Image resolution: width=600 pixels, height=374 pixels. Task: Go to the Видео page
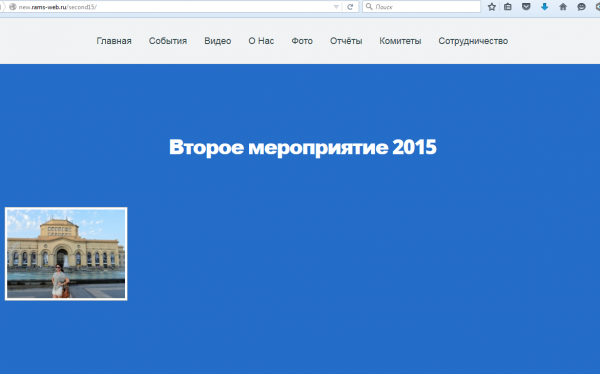coord(217,41)
